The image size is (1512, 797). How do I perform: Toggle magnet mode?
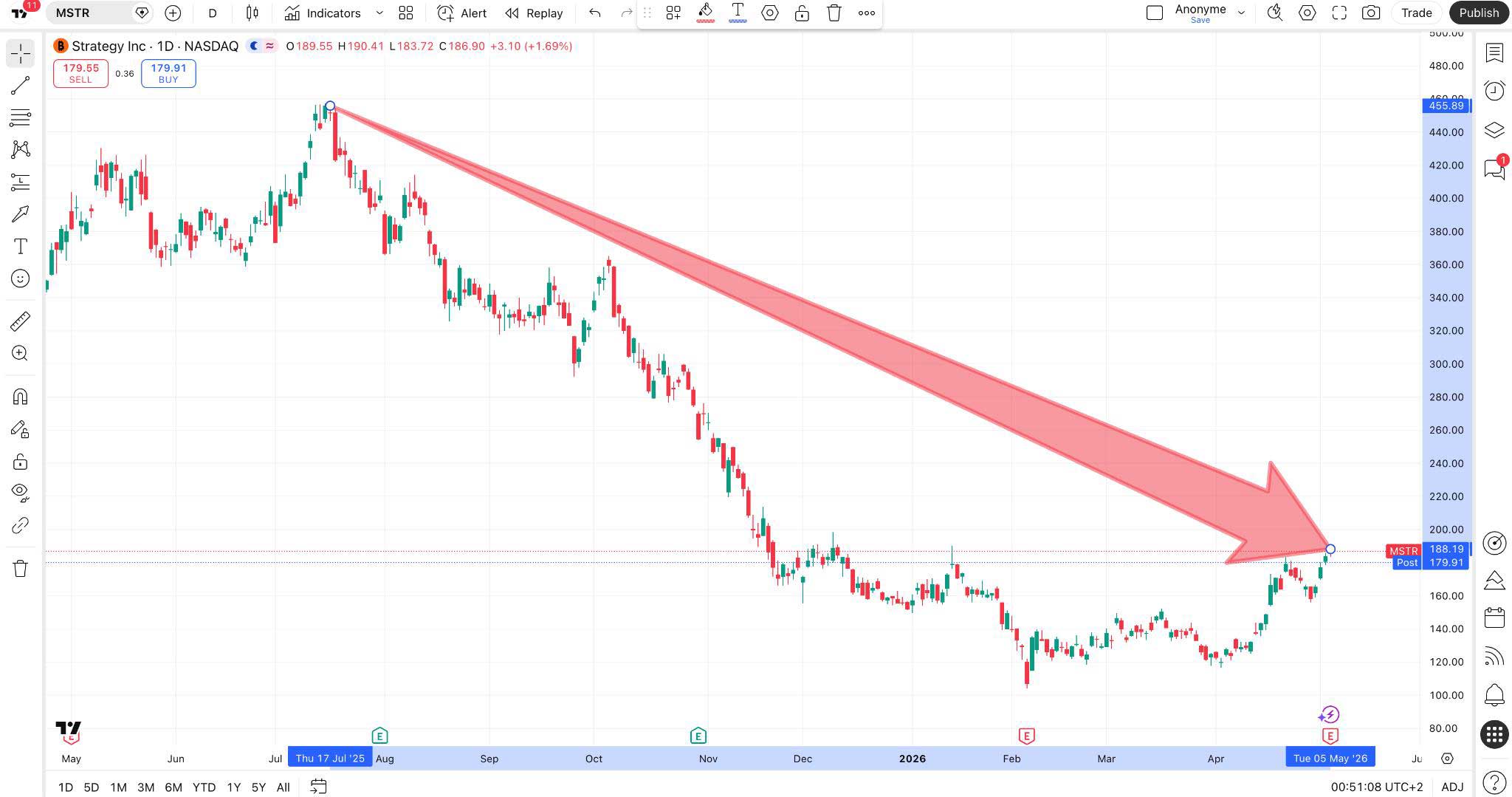21,397
